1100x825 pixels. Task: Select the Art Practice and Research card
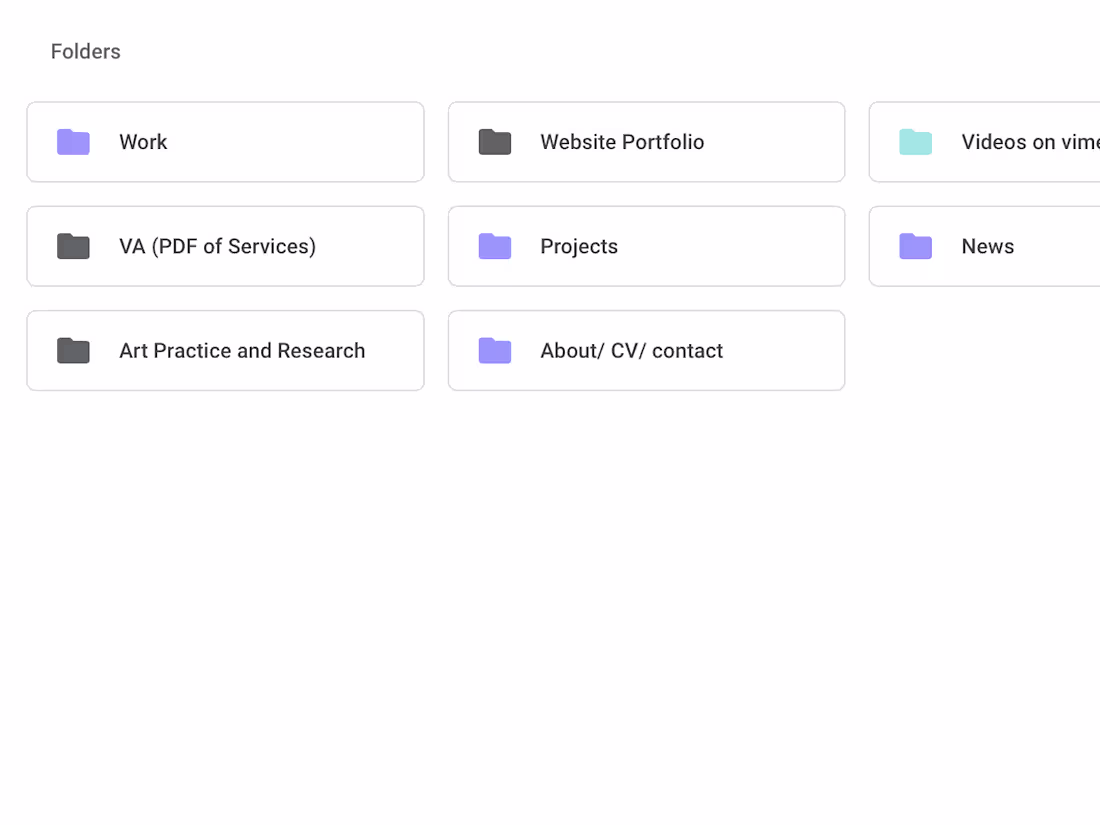tap(225, 351)
